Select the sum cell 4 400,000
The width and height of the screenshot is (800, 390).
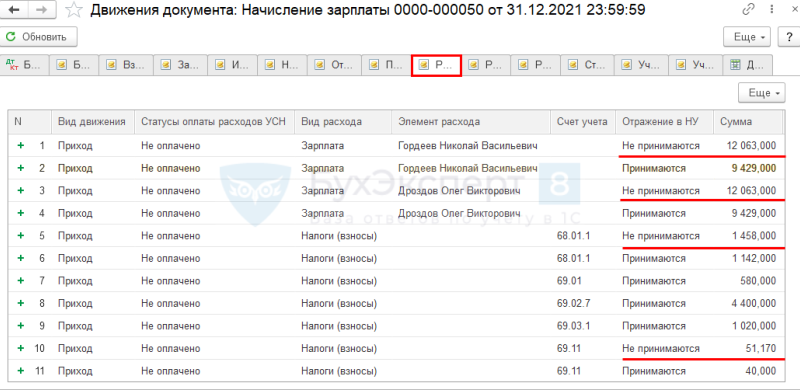[753, 303]
